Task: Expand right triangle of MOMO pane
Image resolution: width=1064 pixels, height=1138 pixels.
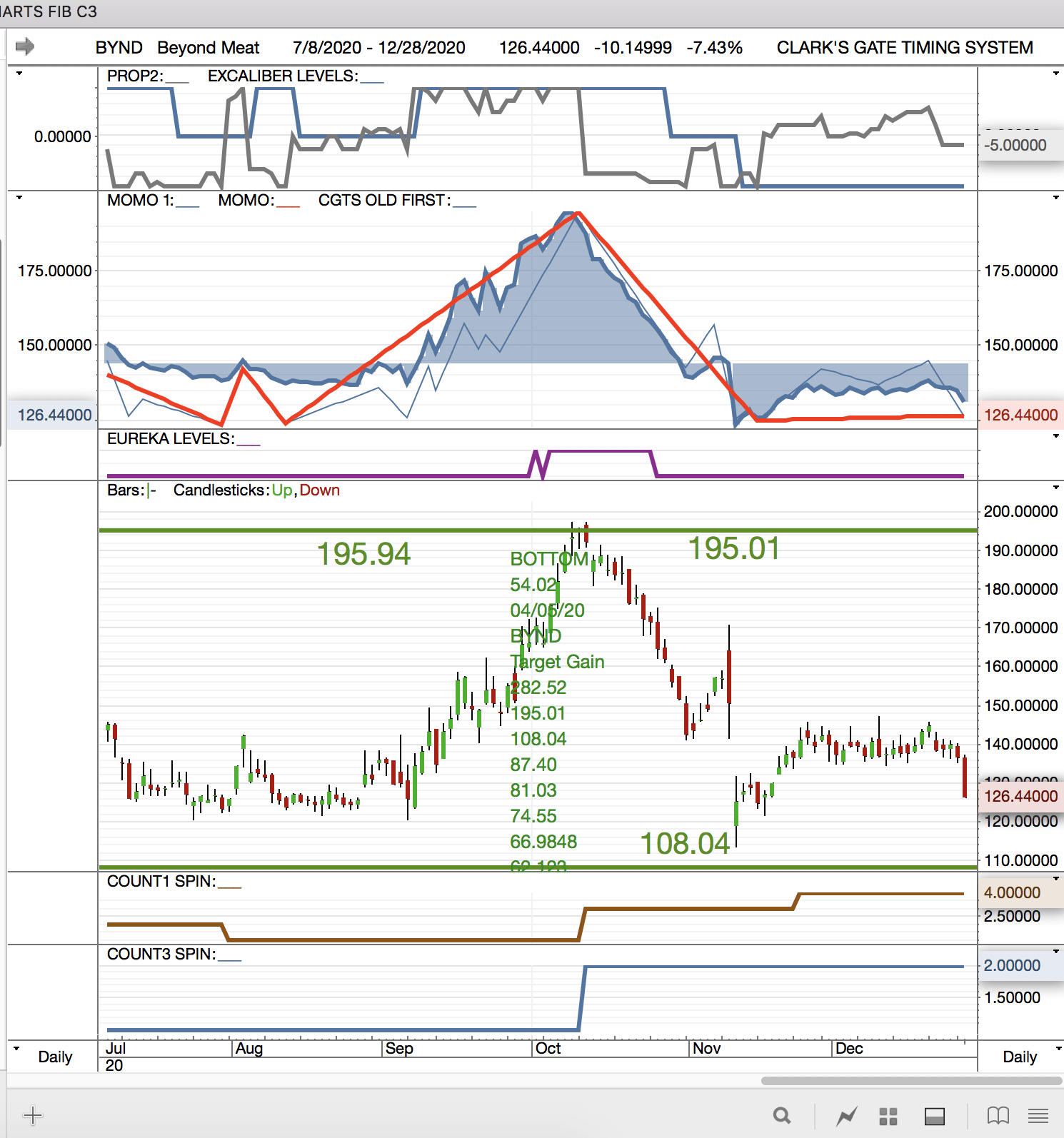Action: click(1055, 198)
